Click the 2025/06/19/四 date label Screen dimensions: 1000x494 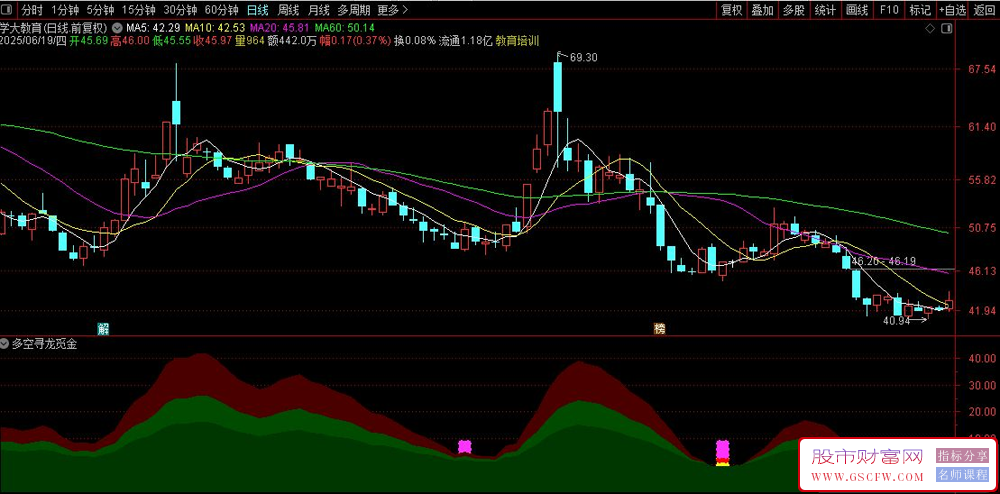coord(33,40)
